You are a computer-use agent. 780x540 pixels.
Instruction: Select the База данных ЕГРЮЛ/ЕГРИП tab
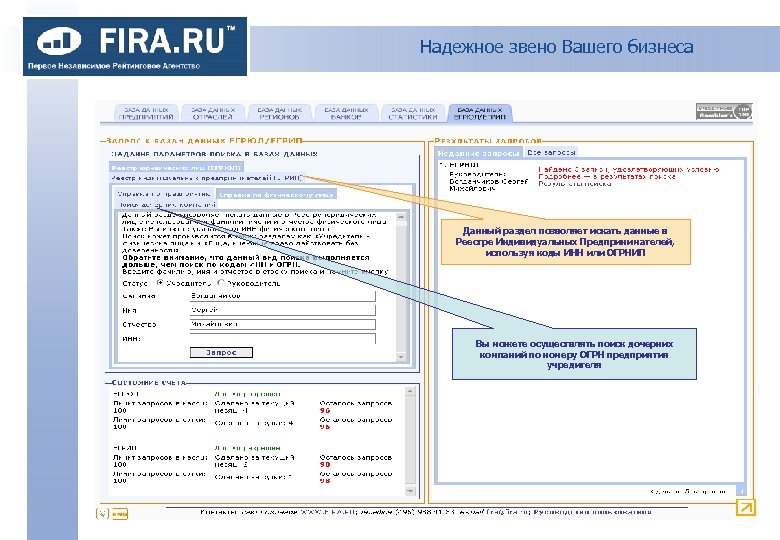480,113
